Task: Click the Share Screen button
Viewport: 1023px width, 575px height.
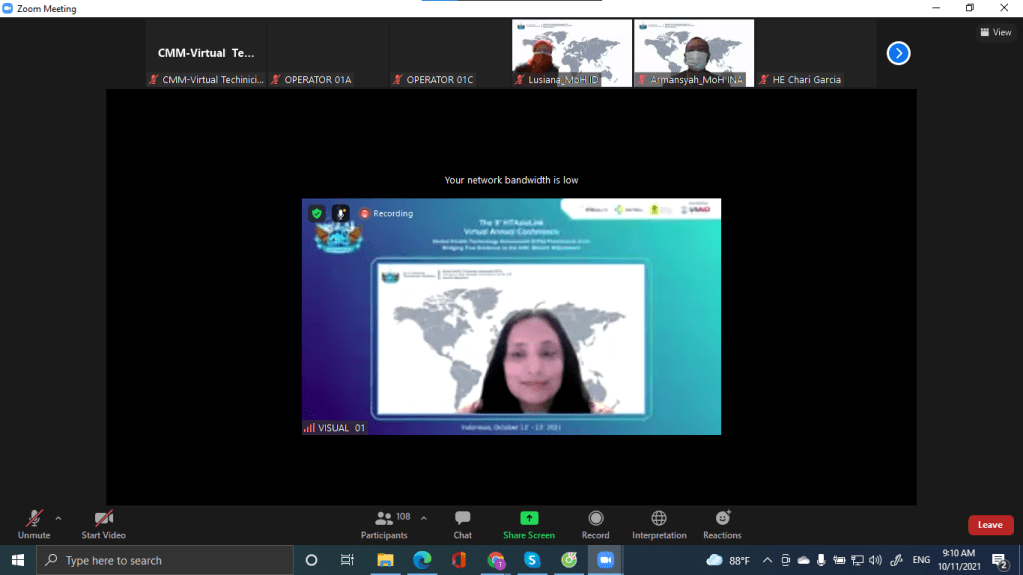Action: tap(528, 524)
